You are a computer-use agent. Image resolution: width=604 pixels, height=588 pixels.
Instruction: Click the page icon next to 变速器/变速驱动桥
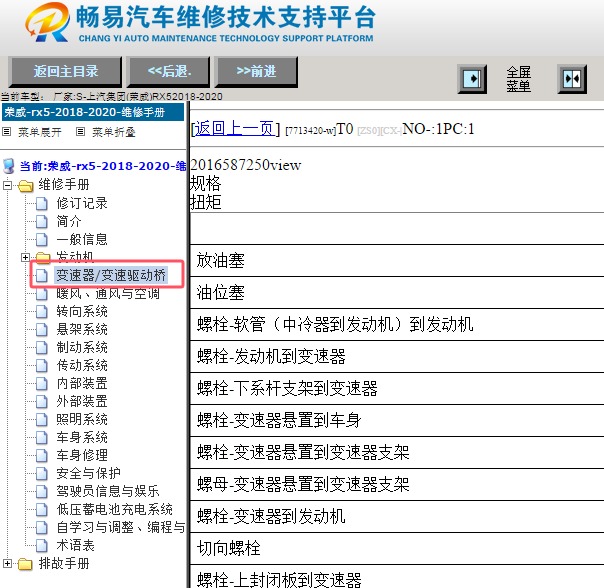point(42,276)
